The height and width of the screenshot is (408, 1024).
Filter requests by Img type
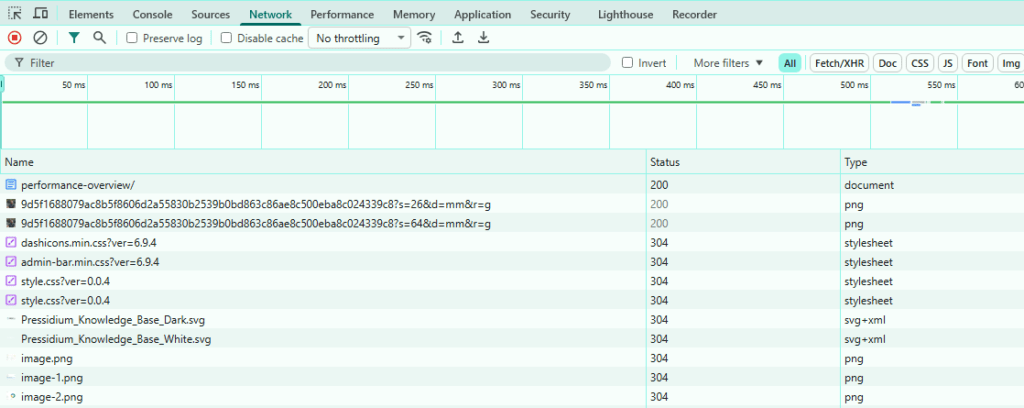click(1011, 63)
